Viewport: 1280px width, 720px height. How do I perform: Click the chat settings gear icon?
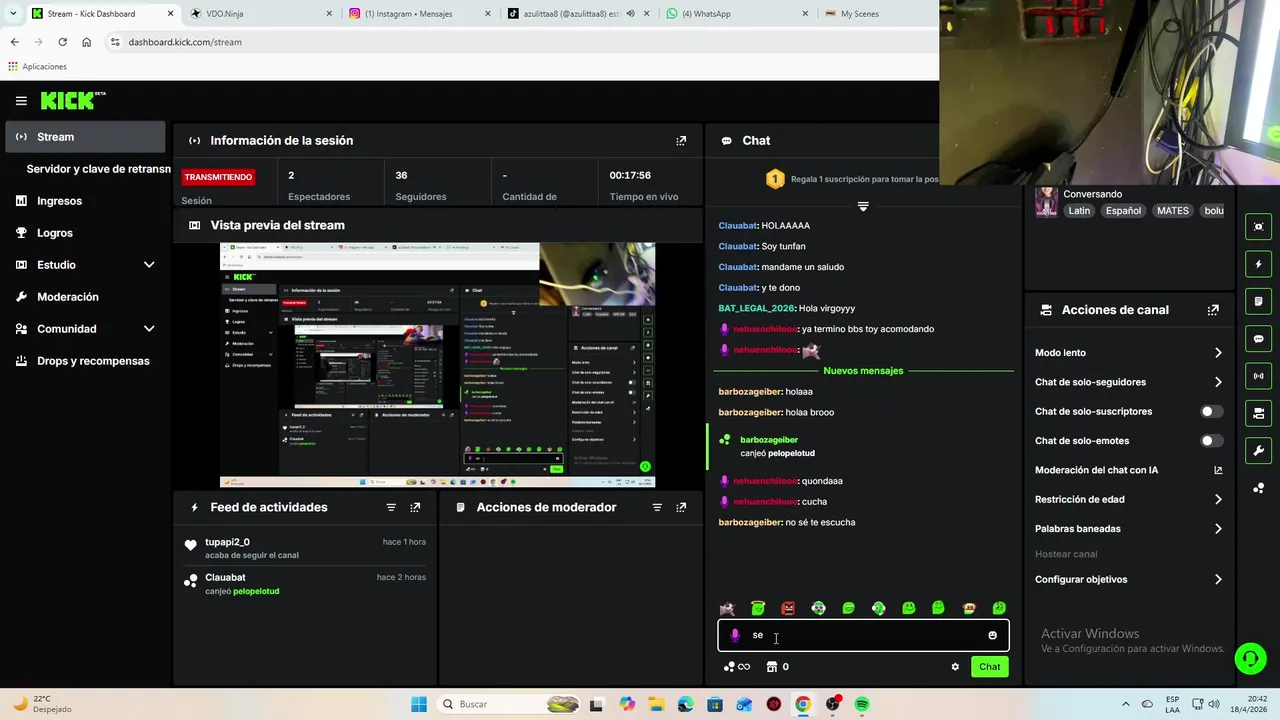tap(955, 667)
